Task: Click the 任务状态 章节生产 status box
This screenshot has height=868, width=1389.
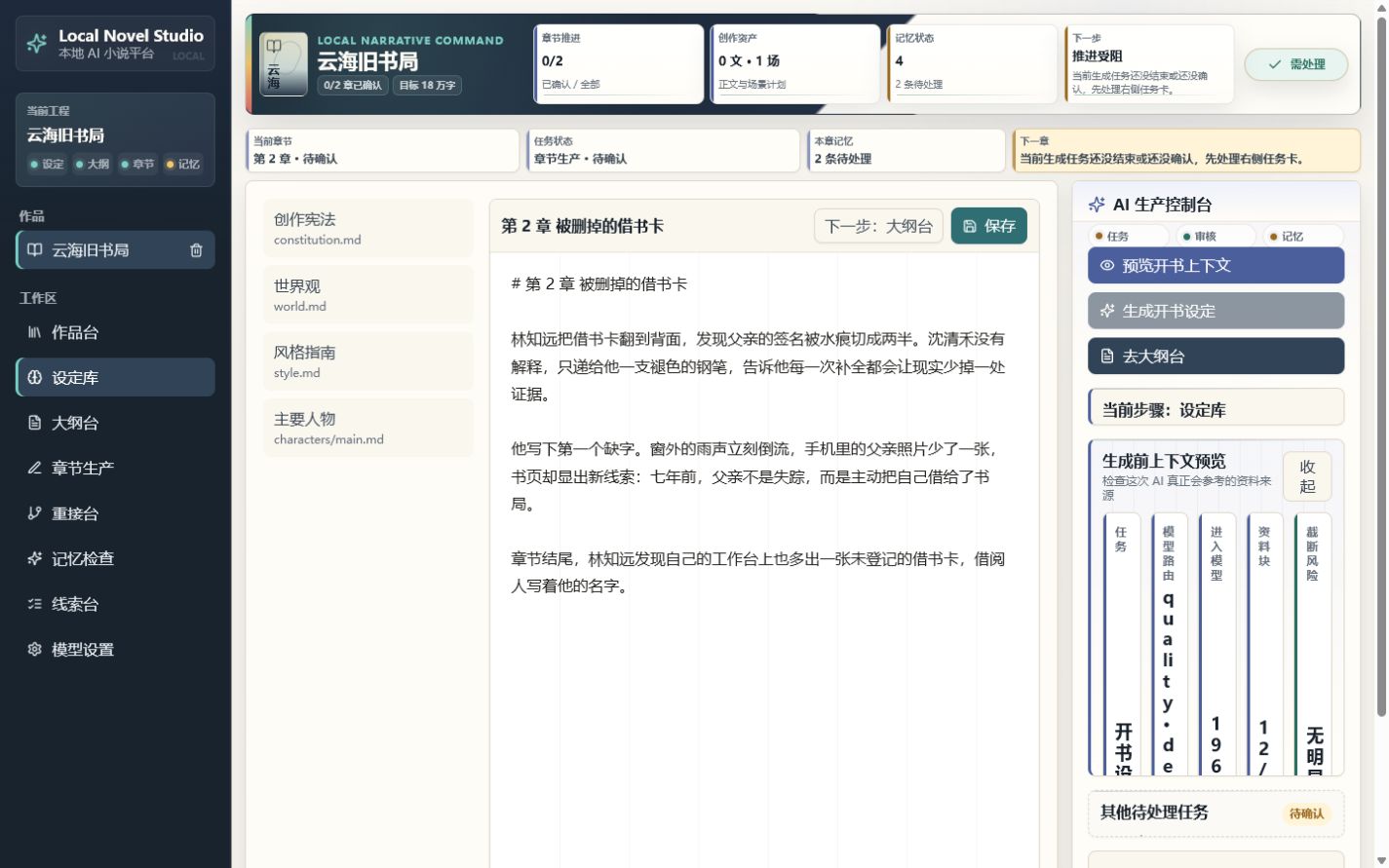Action: point(663,150)
